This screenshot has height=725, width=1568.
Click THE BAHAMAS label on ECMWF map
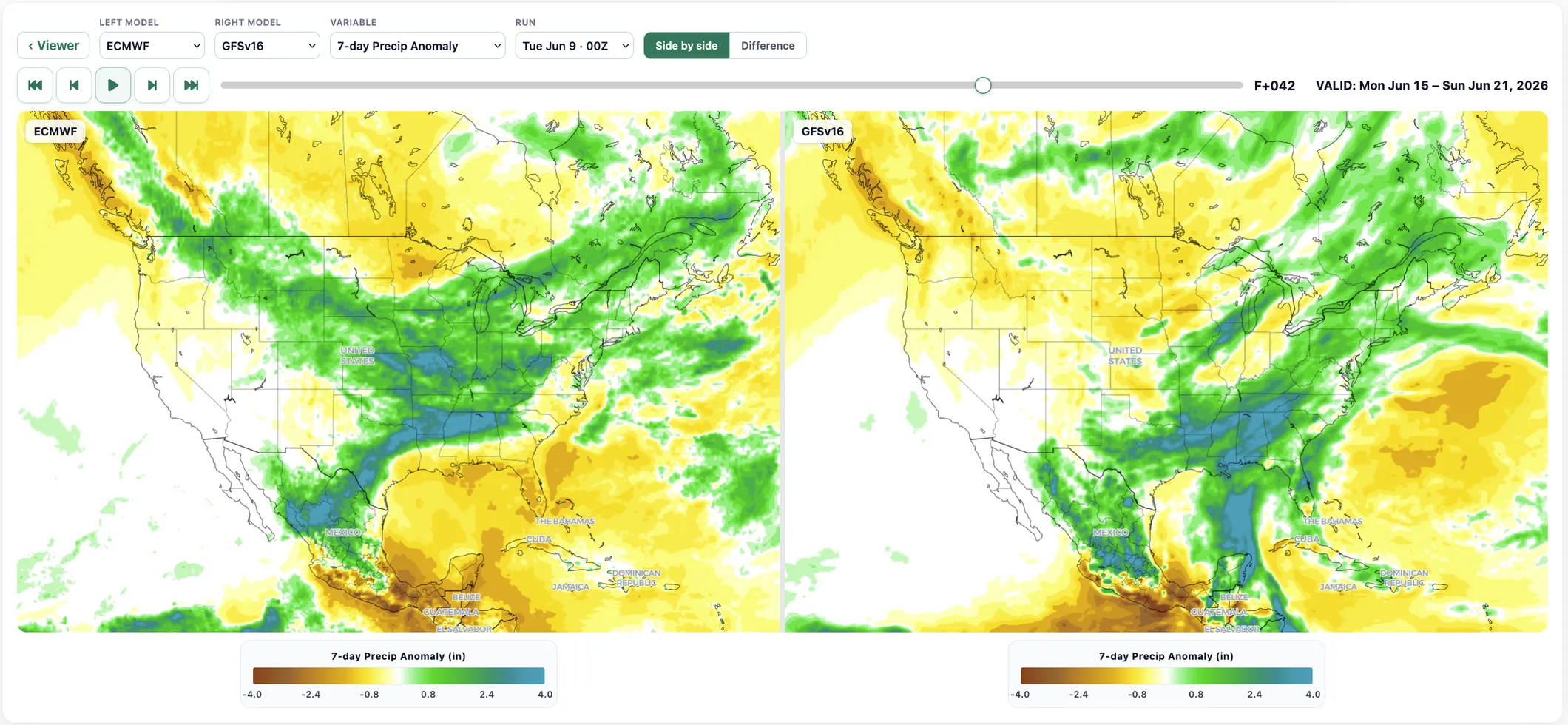pyautogui.click(x=565, y=522)
